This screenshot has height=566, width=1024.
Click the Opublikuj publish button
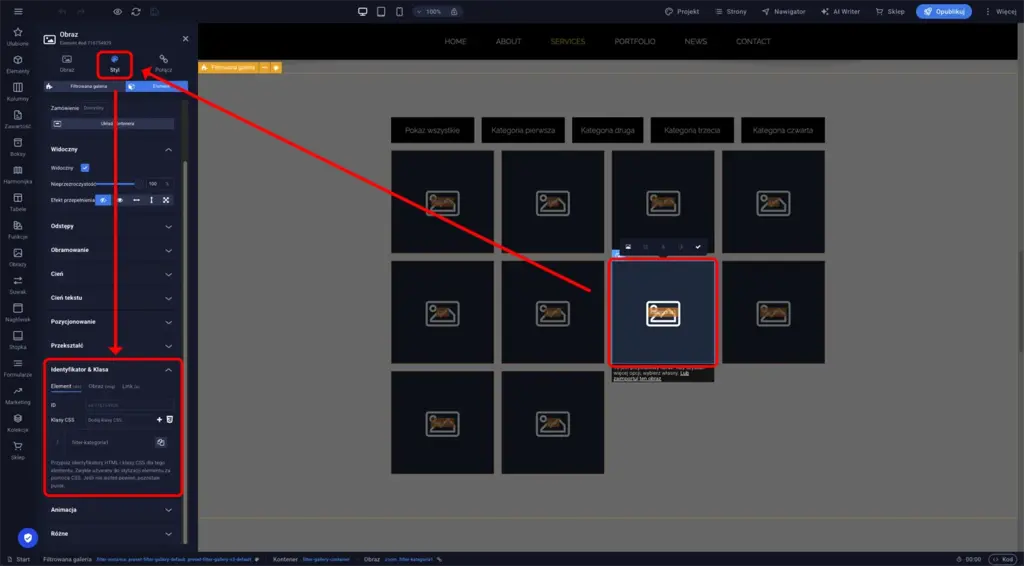(944, 12)
